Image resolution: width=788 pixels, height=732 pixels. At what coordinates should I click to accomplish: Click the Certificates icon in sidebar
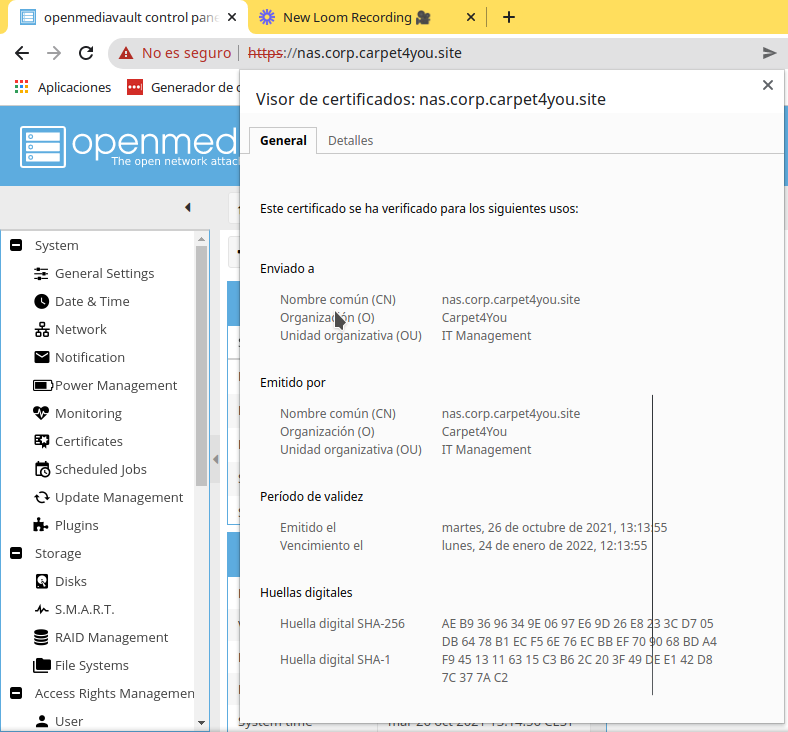coord(41,441)
